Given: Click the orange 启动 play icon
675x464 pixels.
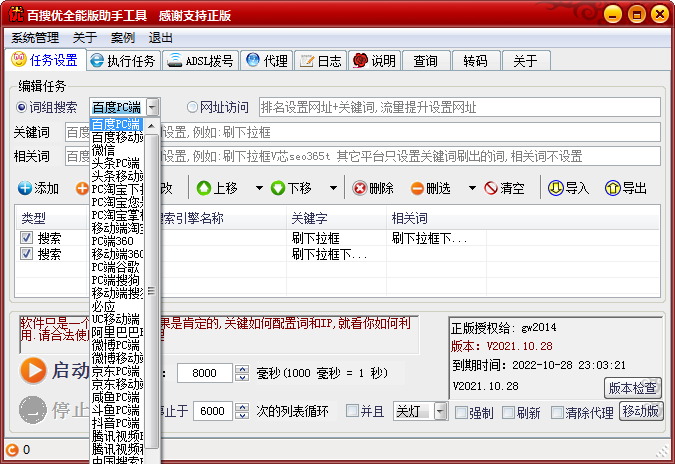Looking at the screenshot, I should (x=33, y=370).
